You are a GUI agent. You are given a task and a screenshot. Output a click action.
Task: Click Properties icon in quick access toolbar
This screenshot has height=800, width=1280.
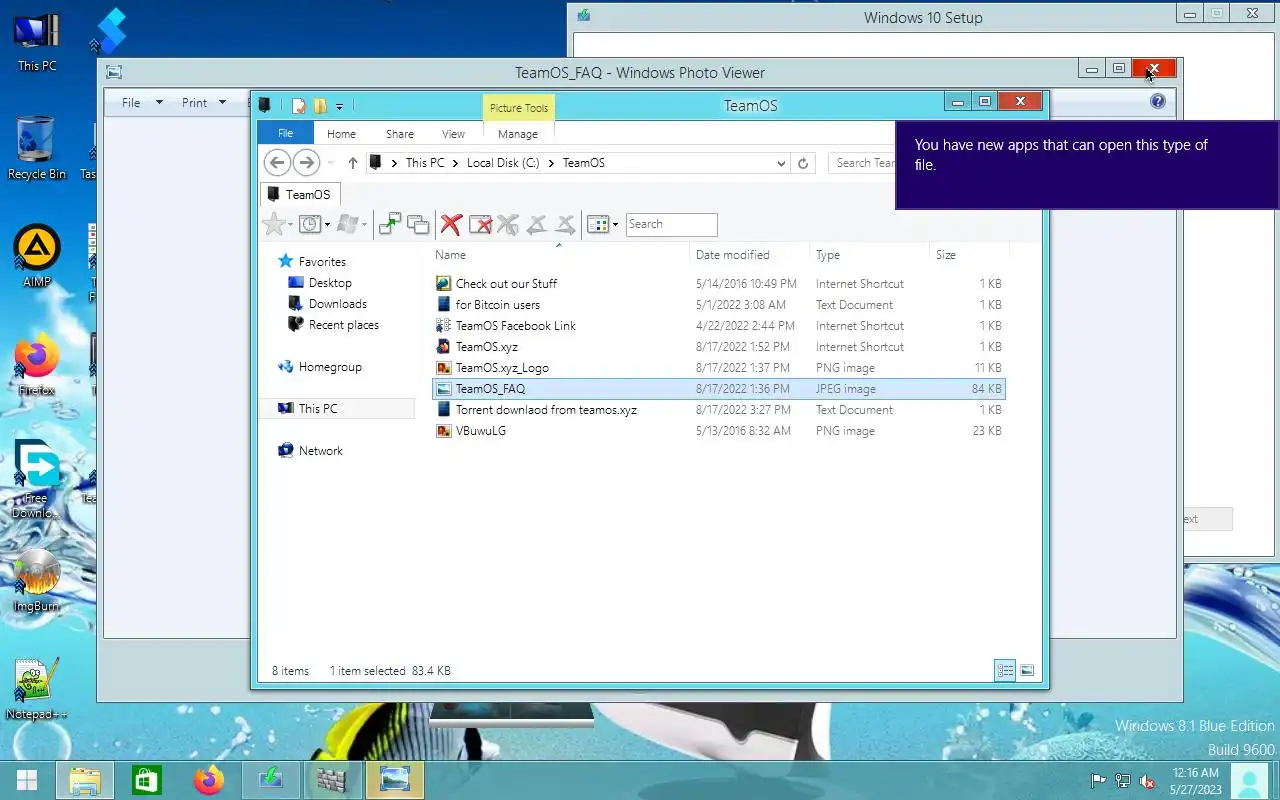(x=298, y=105)
